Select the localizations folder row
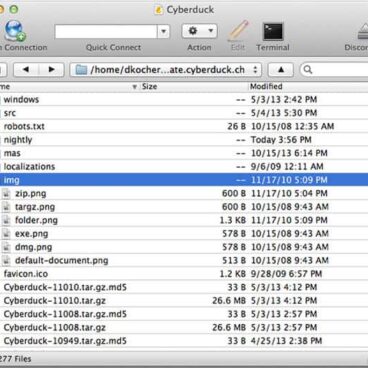 point(184,166)
